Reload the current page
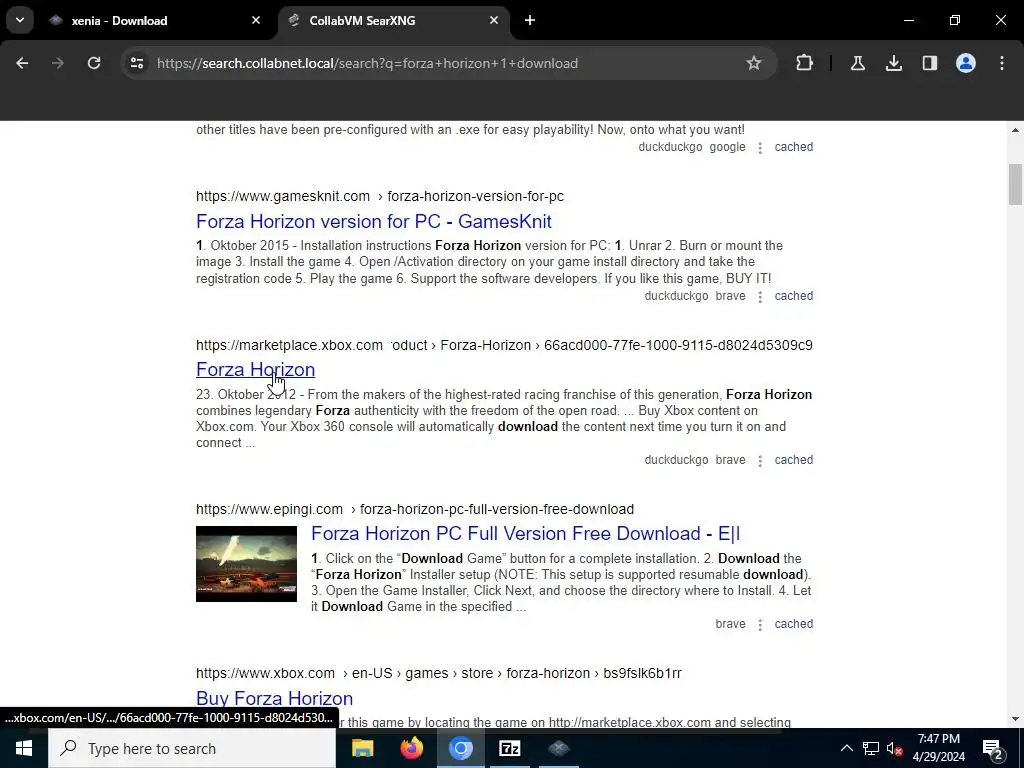 tap(94, 63)
